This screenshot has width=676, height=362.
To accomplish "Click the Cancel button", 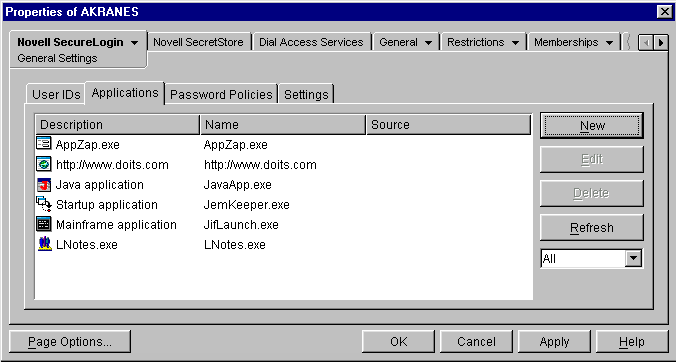I will pyautogui.click(x=476, y=342).
